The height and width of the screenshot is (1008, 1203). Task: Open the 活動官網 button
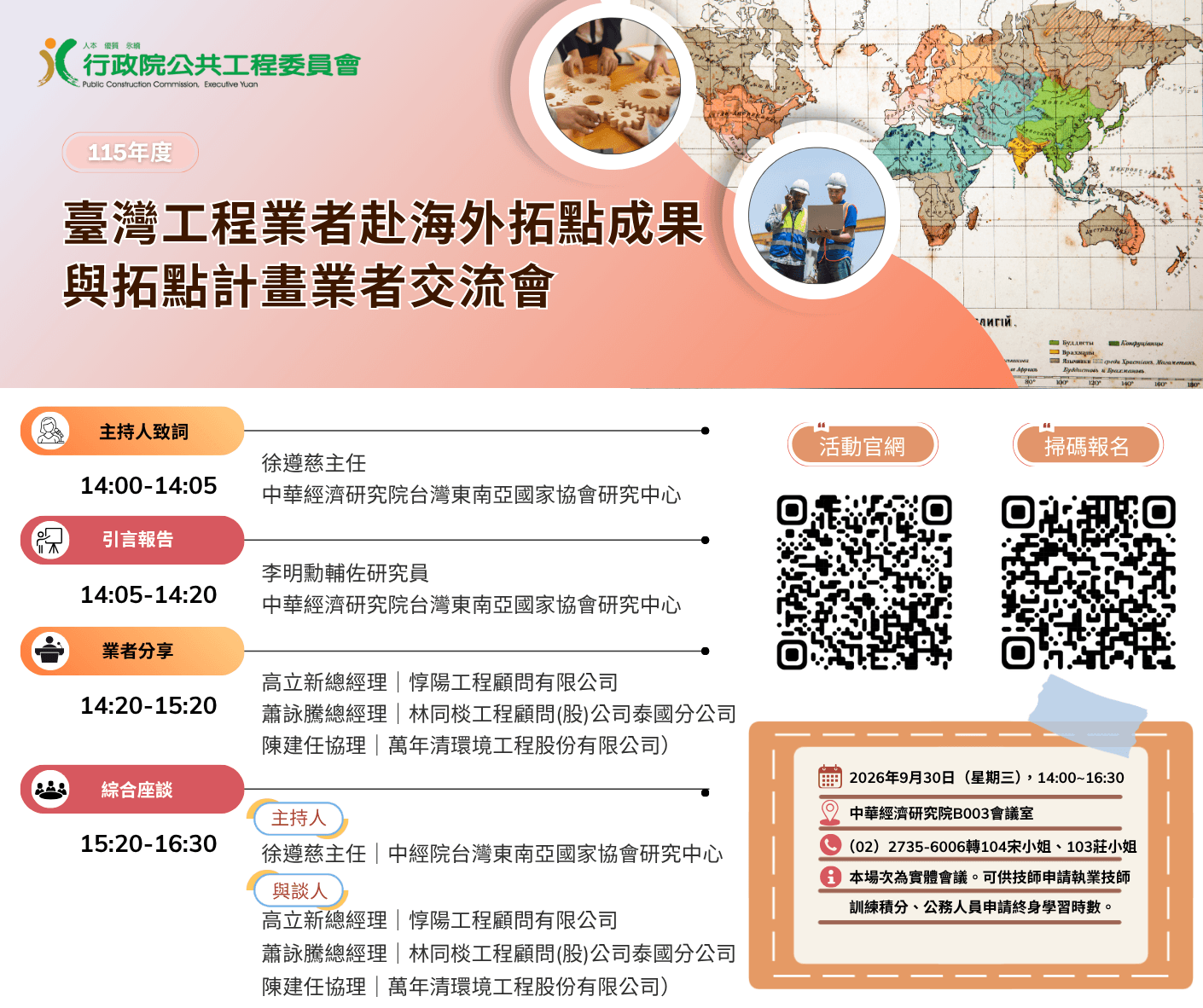click(x=863, y=445)
